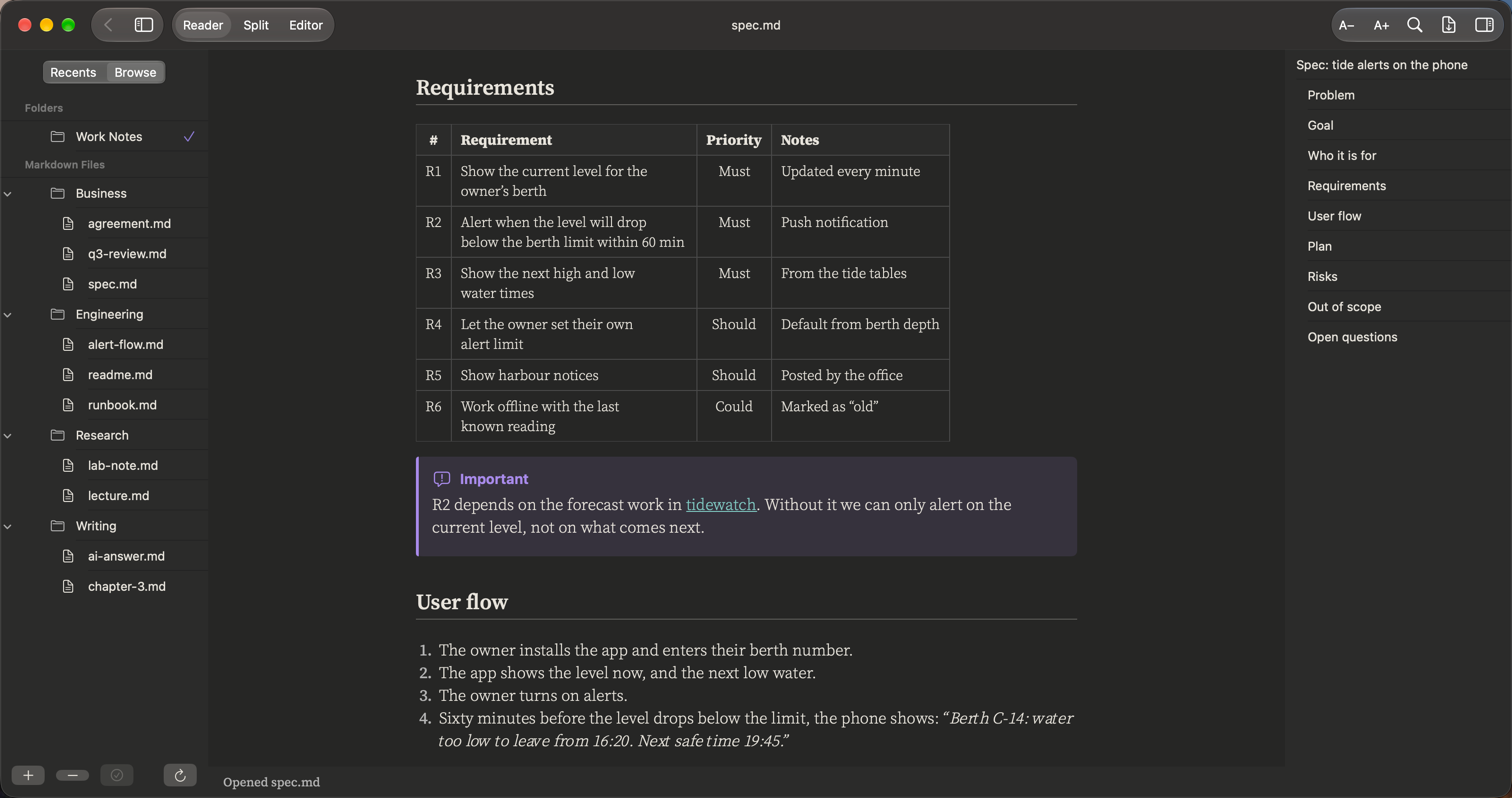Click 'Show harbour notices' requirement cell

574,375
